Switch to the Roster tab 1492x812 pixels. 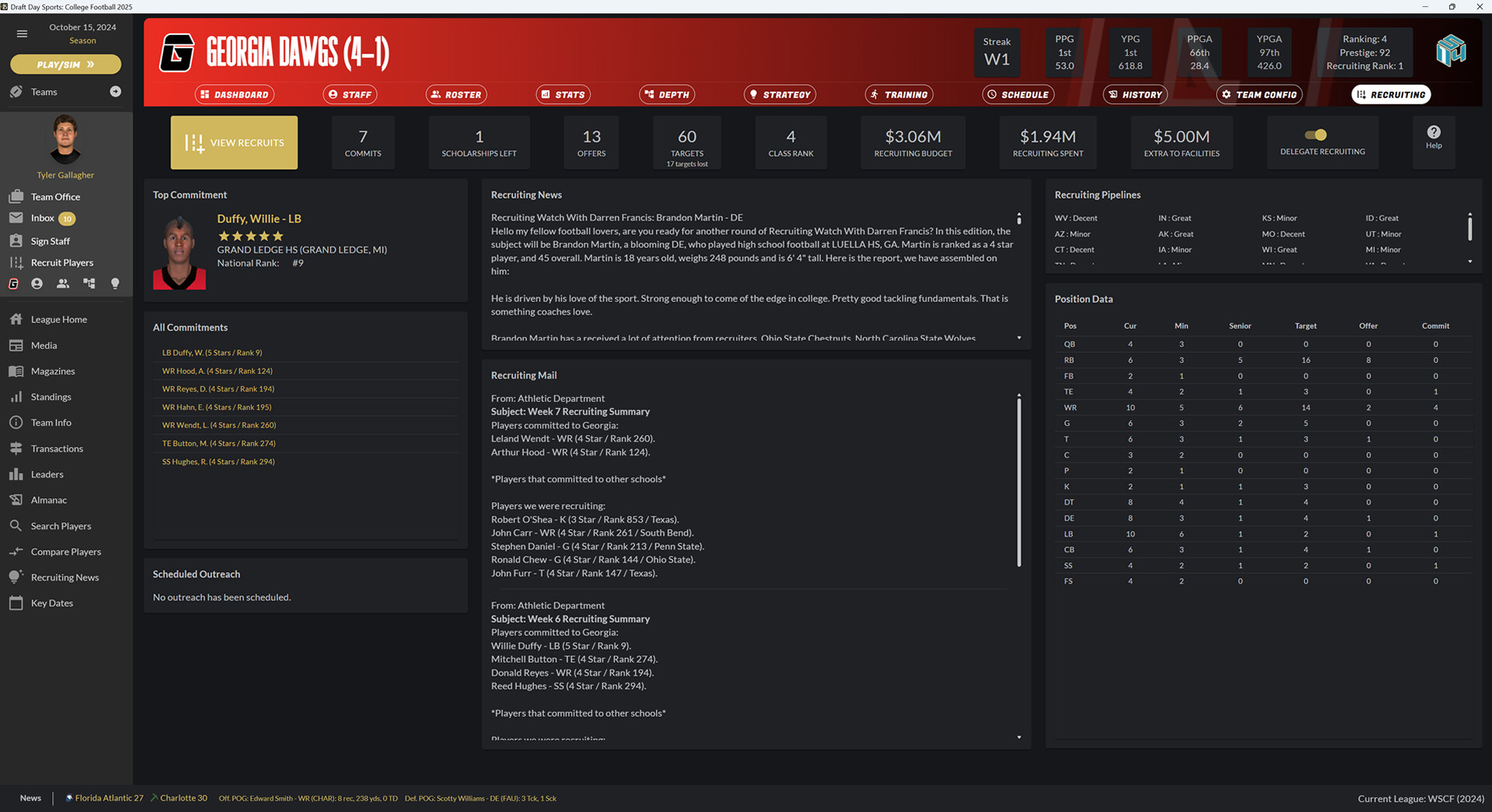tap(455, 94)
